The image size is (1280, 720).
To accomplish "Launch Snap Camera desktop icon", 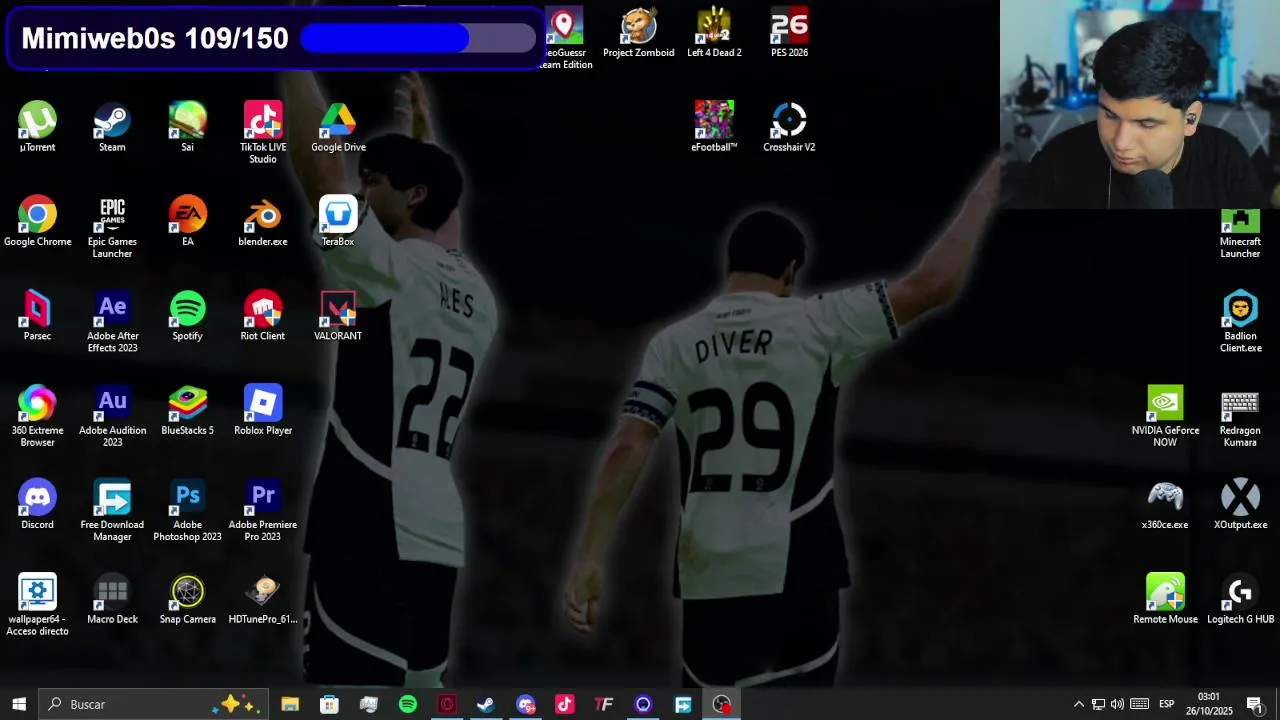I will [x=187, y=599].
